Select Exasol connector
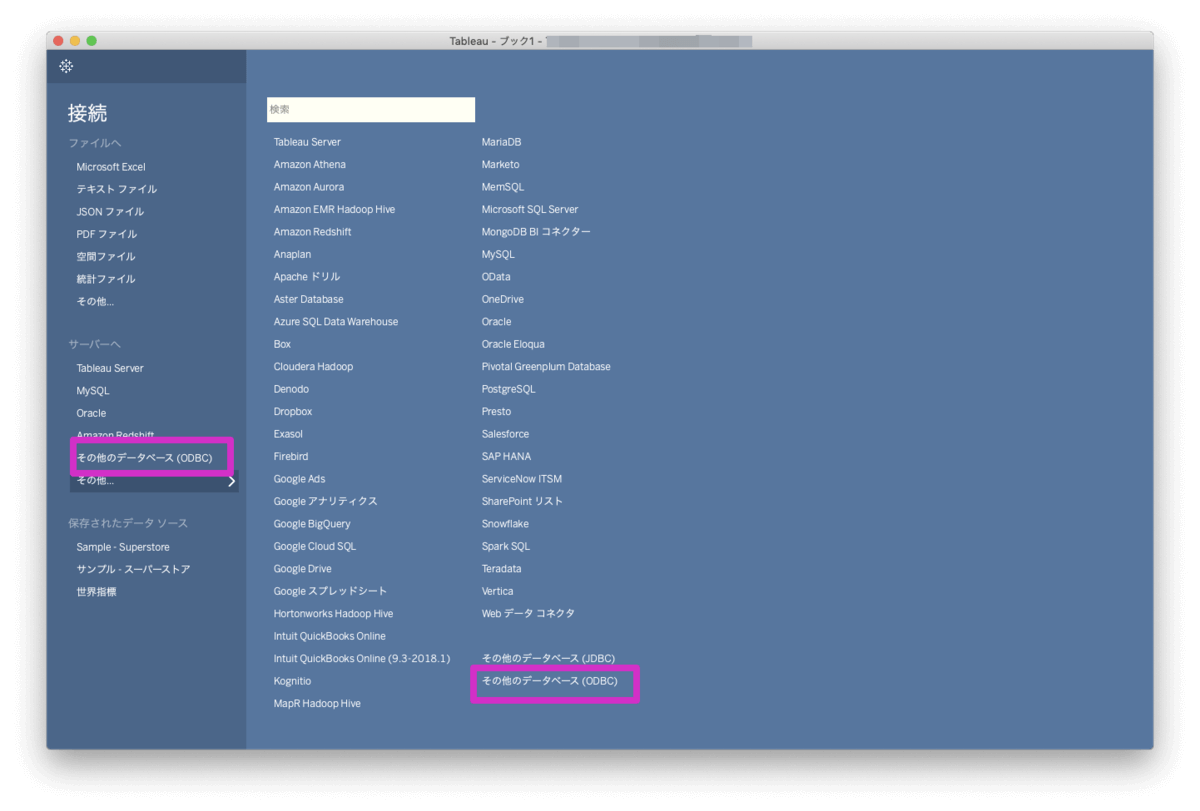Screen dimensions: 1200x811 coord(288,434)
